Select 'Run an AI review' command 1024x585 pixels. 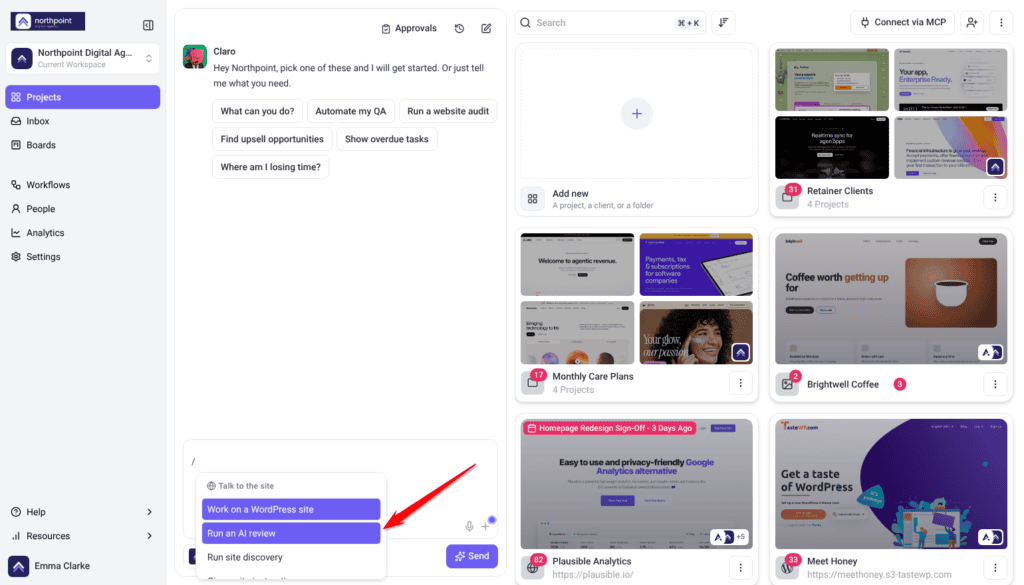click(291, 533)
